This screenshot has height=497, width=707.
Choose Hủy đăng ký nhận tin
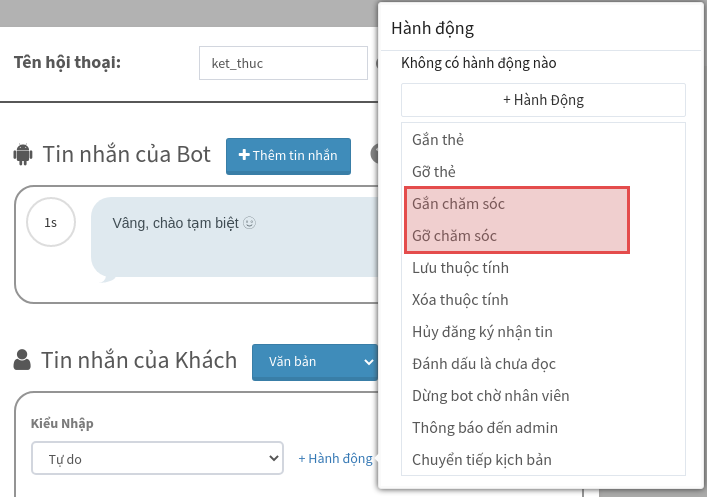[543, 332]
